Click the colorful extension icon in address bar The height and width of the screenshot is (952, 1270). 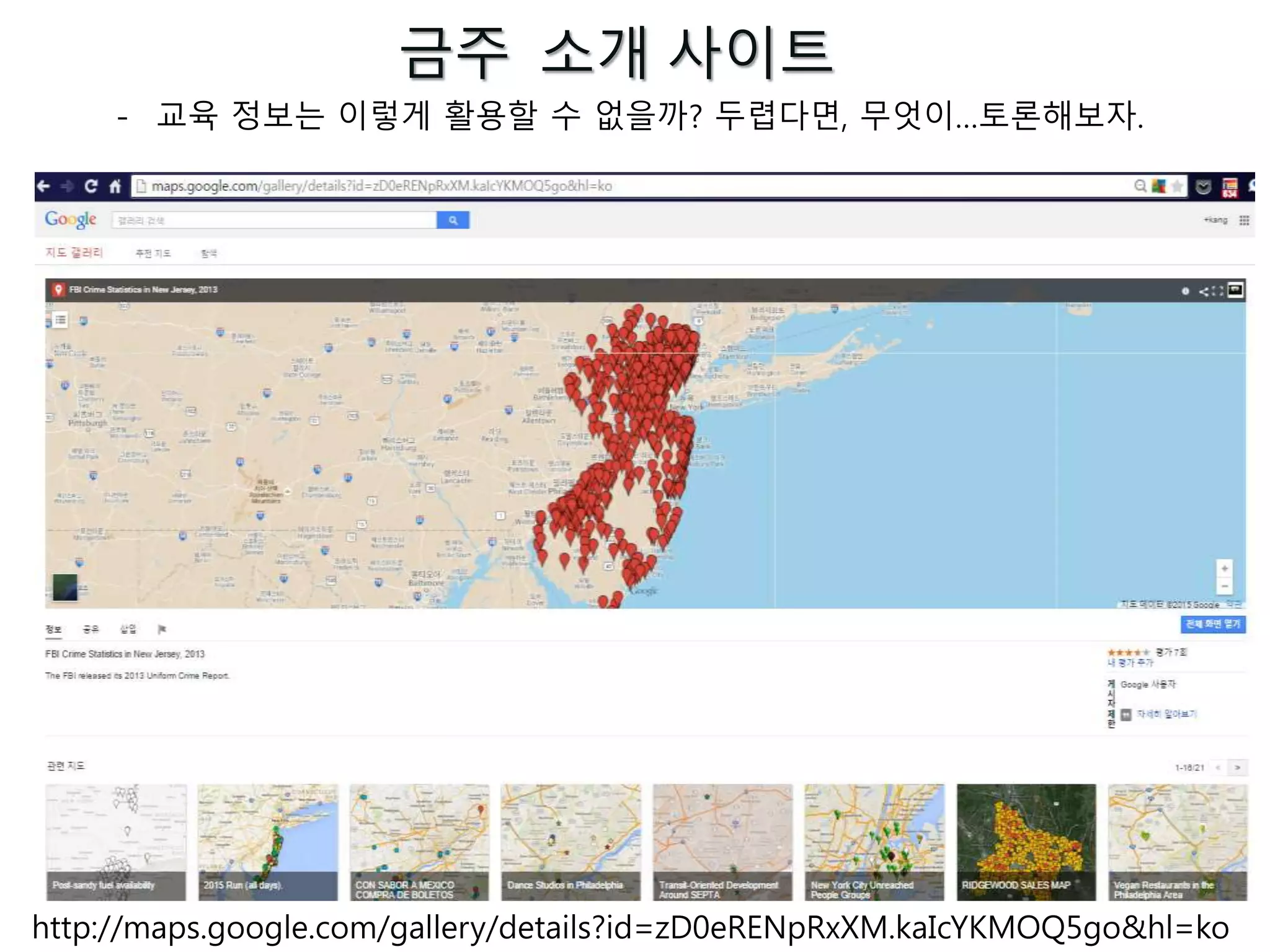1158,186
